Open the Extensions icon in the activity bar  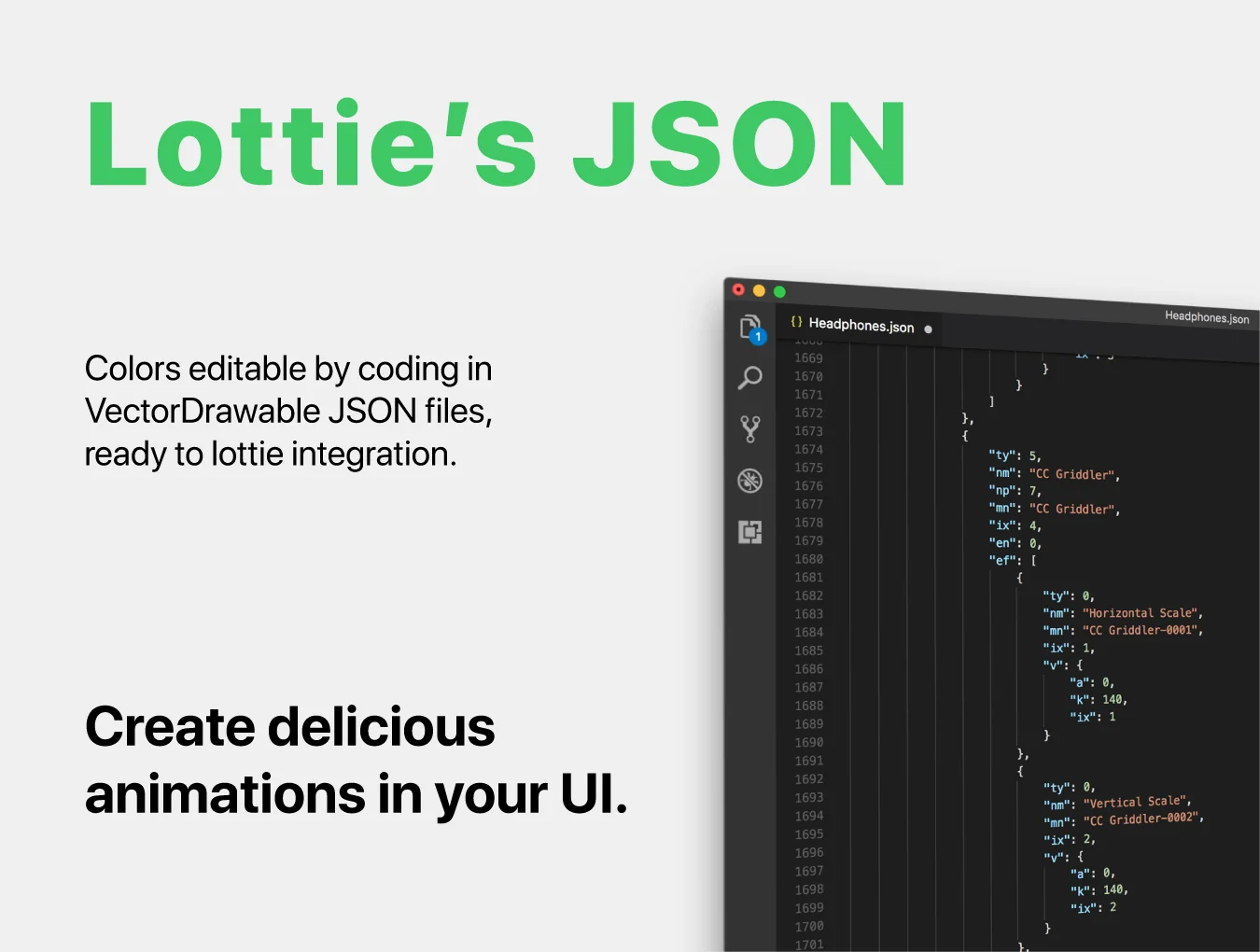(749, 532)
